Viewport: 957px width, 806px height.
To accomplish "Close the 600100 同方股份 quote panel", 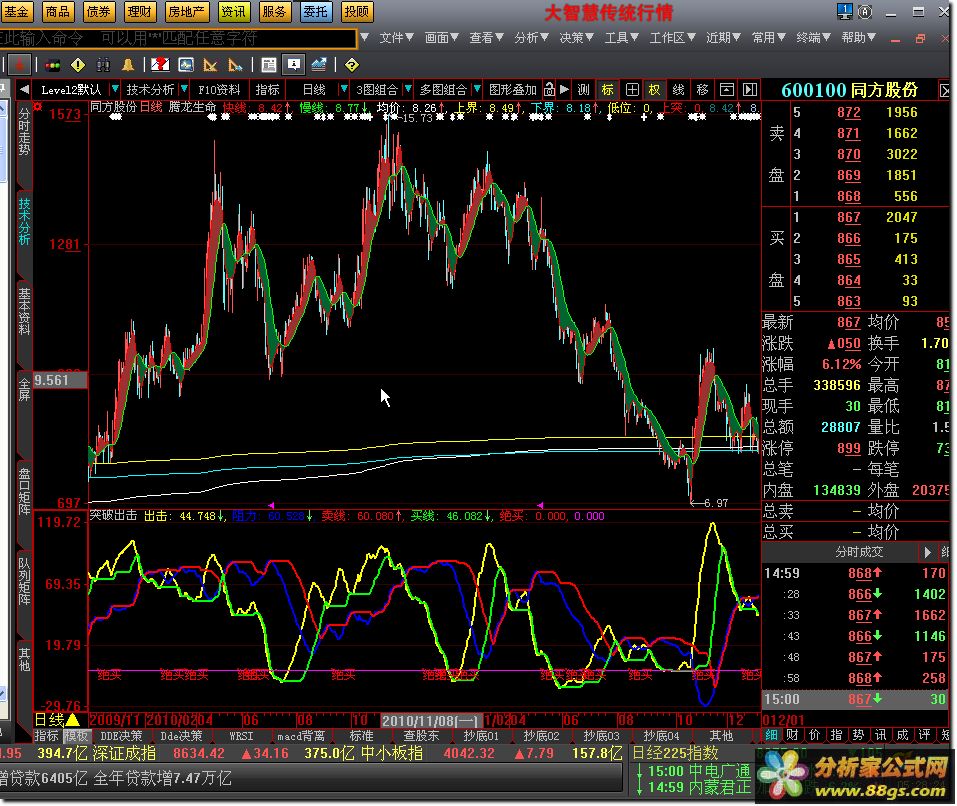I will pos(945,91).
